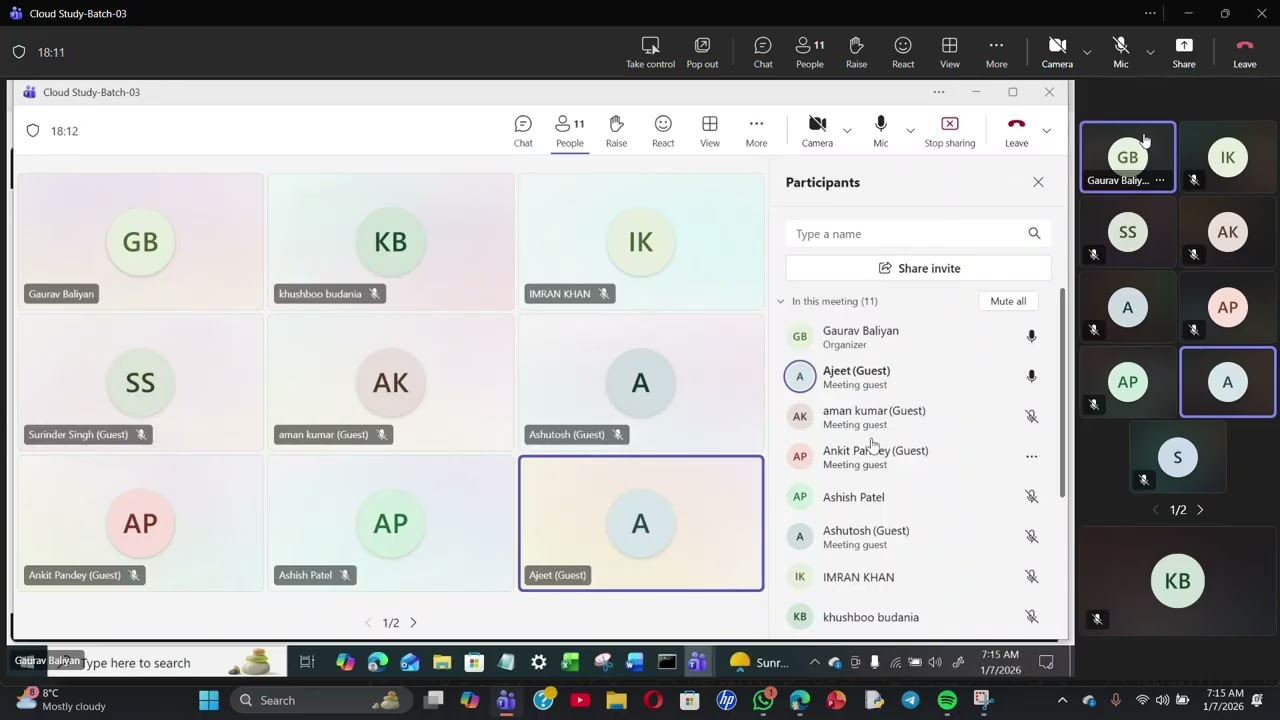This screenshot has height=720, width=1280.
Task: Toggle People pane in the shared window toolbar
Action: pyautogui.click(x=569, y=131)
